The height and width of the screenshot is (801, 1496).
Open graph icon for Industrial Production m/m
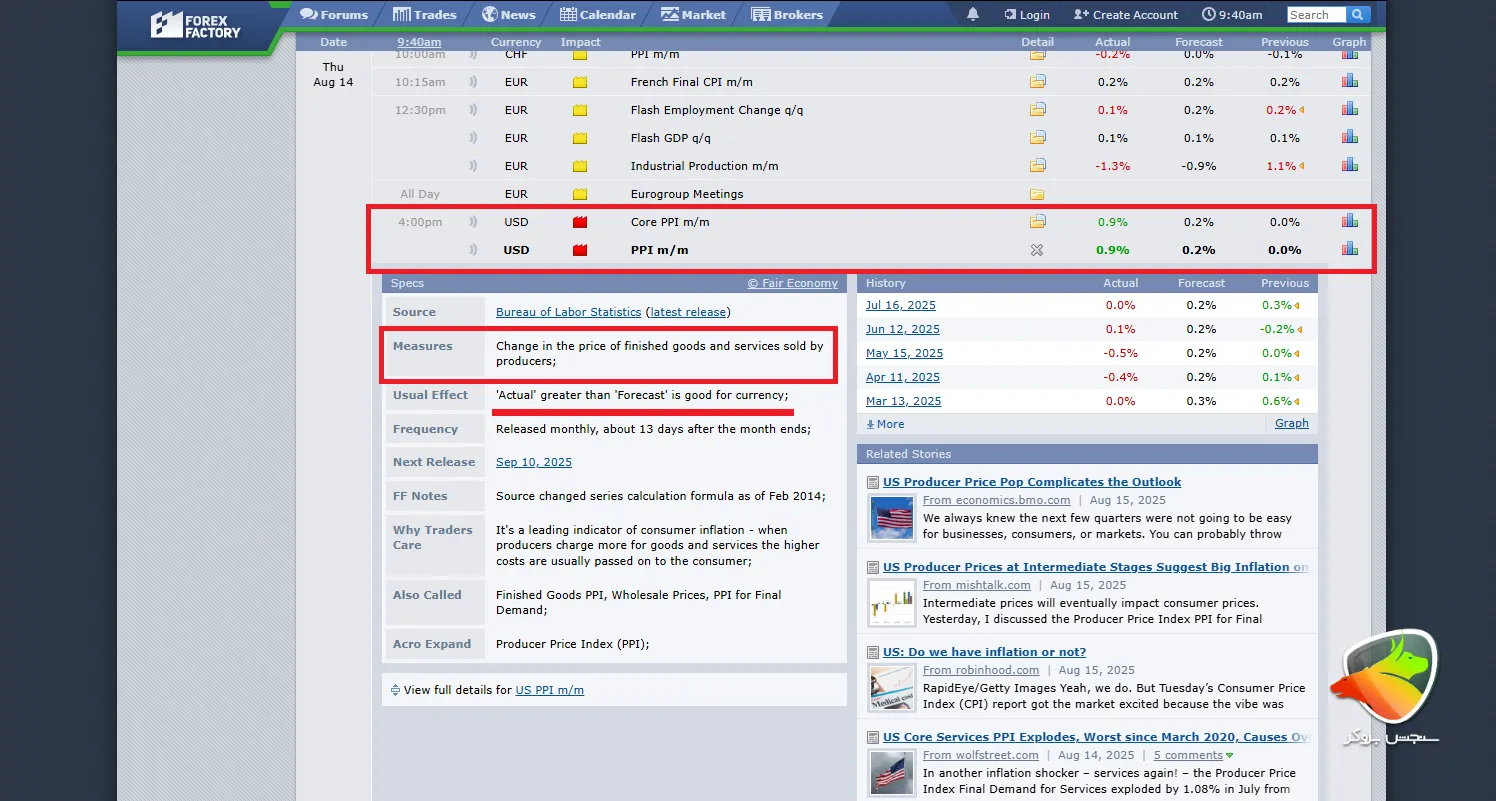pyautogui.click(x=1349, y=165)
